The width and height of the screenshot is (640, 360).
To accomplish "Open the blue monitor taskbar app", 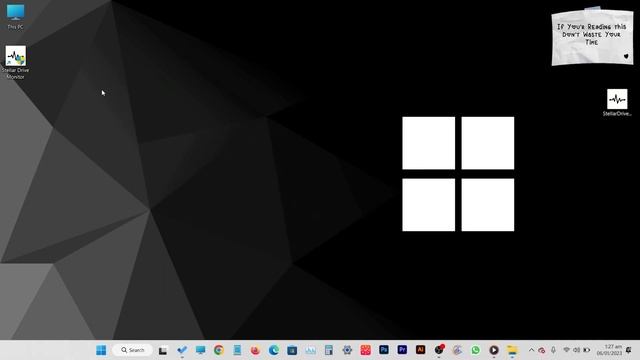I will tap(200, 350).
